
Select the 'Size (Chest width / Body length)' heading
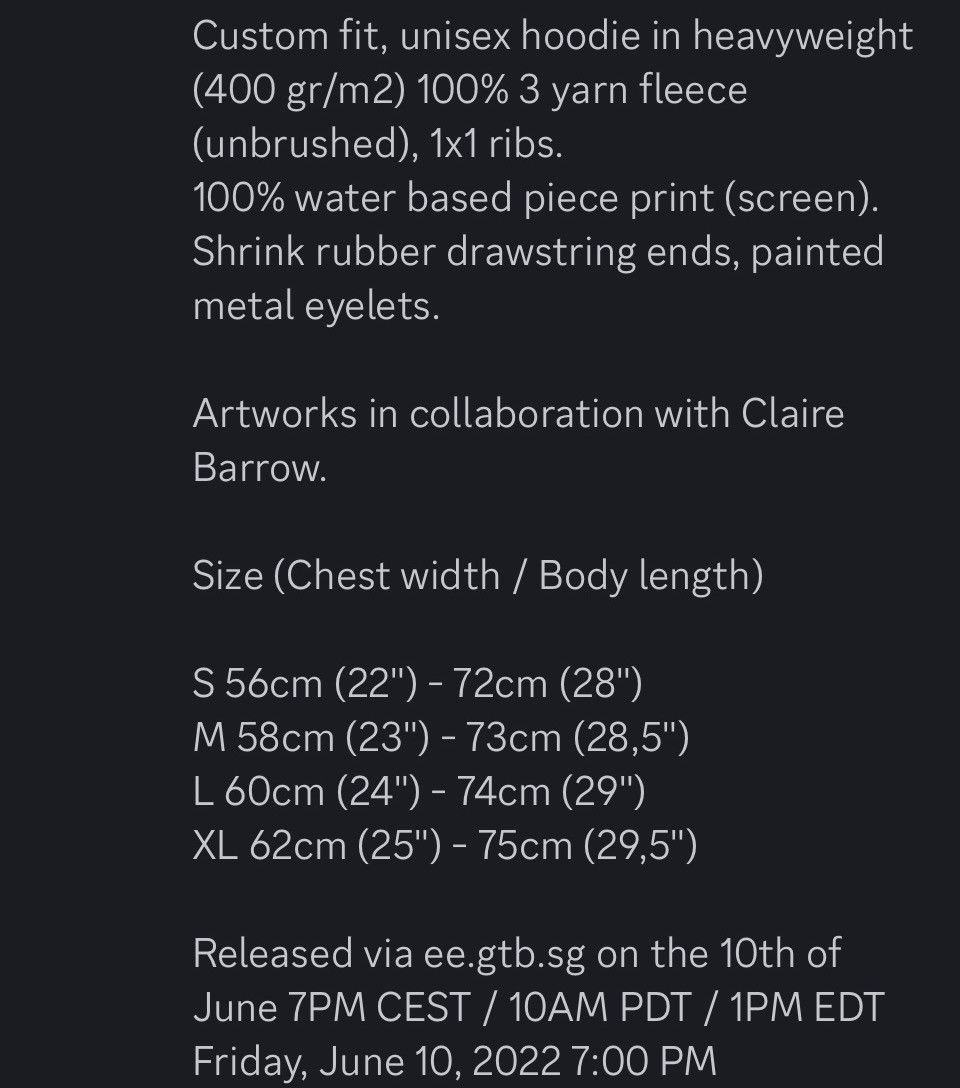[478, 576]
